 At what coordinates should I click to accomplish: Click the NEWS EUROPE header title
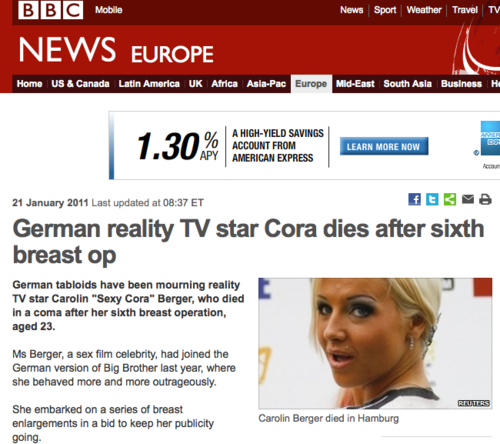click(x=116, y=50)
